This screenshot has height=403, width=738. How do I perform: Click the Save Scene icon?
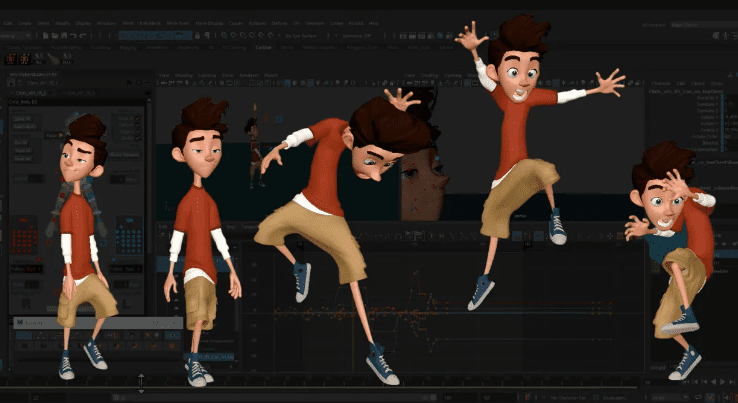[64, 35]
